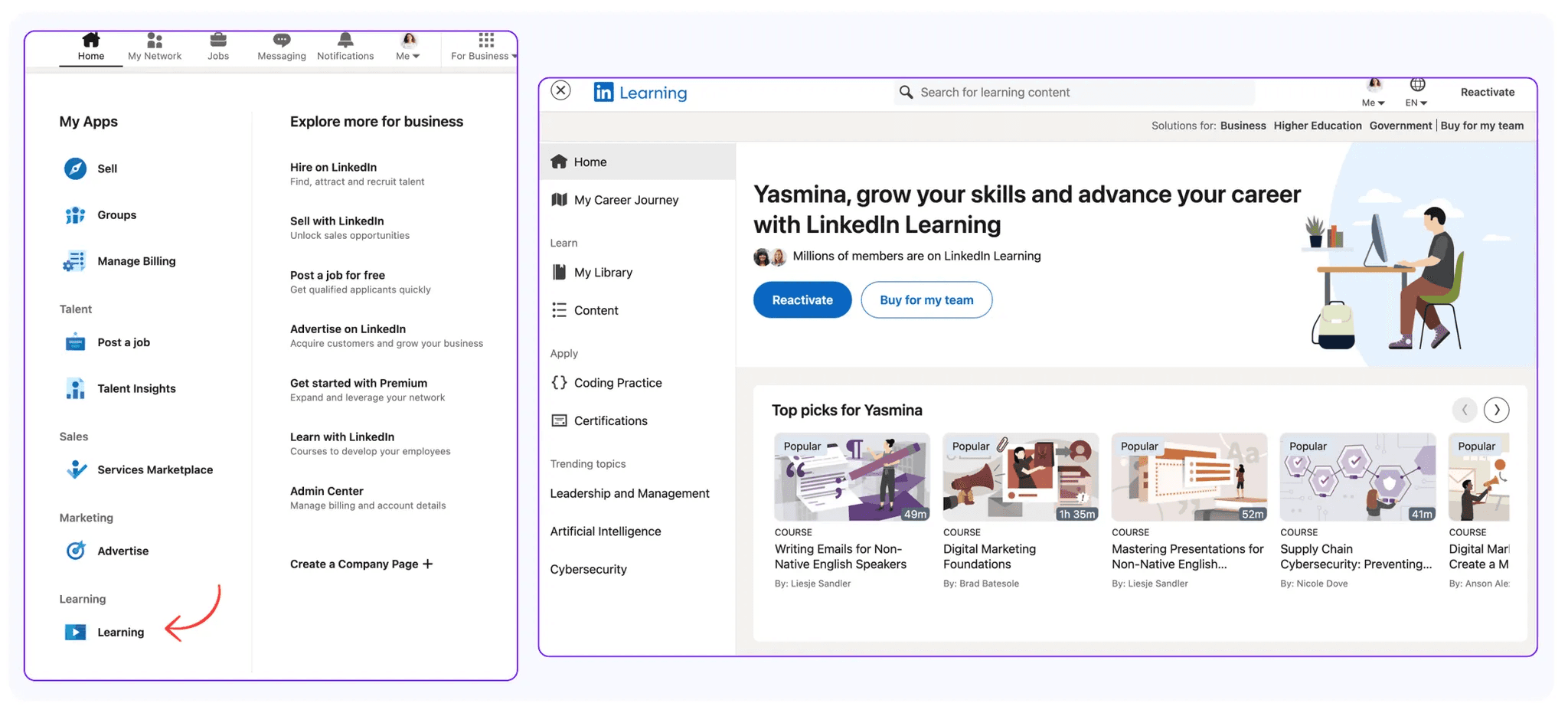
Task: Open Mastering Presentations course thumbnail
Action: pyautogui.click(x=1189, y=477)
